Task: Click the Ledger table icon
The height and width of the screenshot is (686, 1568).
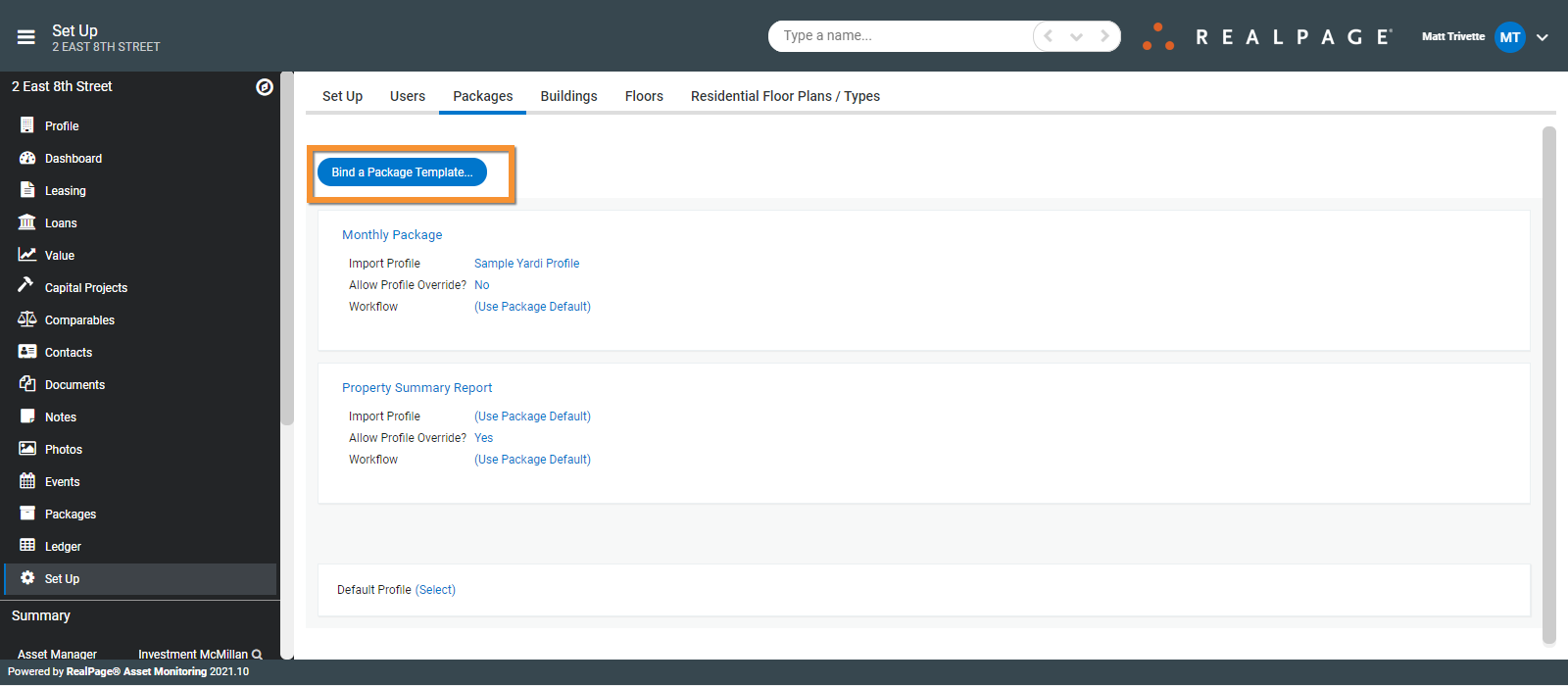Action: click(x=27, y=546)
